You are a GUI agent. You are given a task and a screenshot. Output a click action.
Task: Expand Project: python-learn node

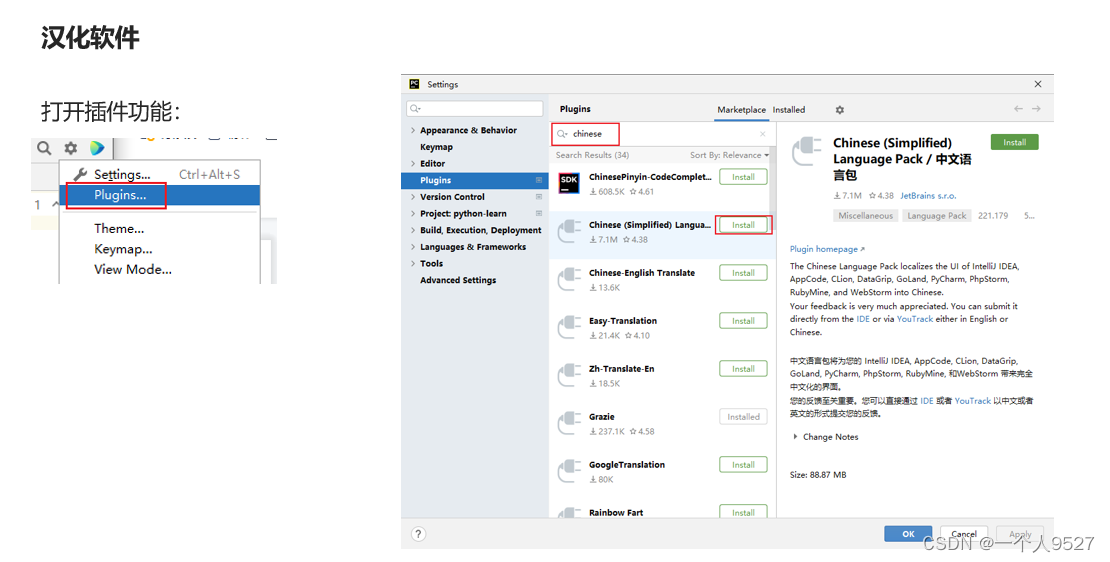point(413,214)
